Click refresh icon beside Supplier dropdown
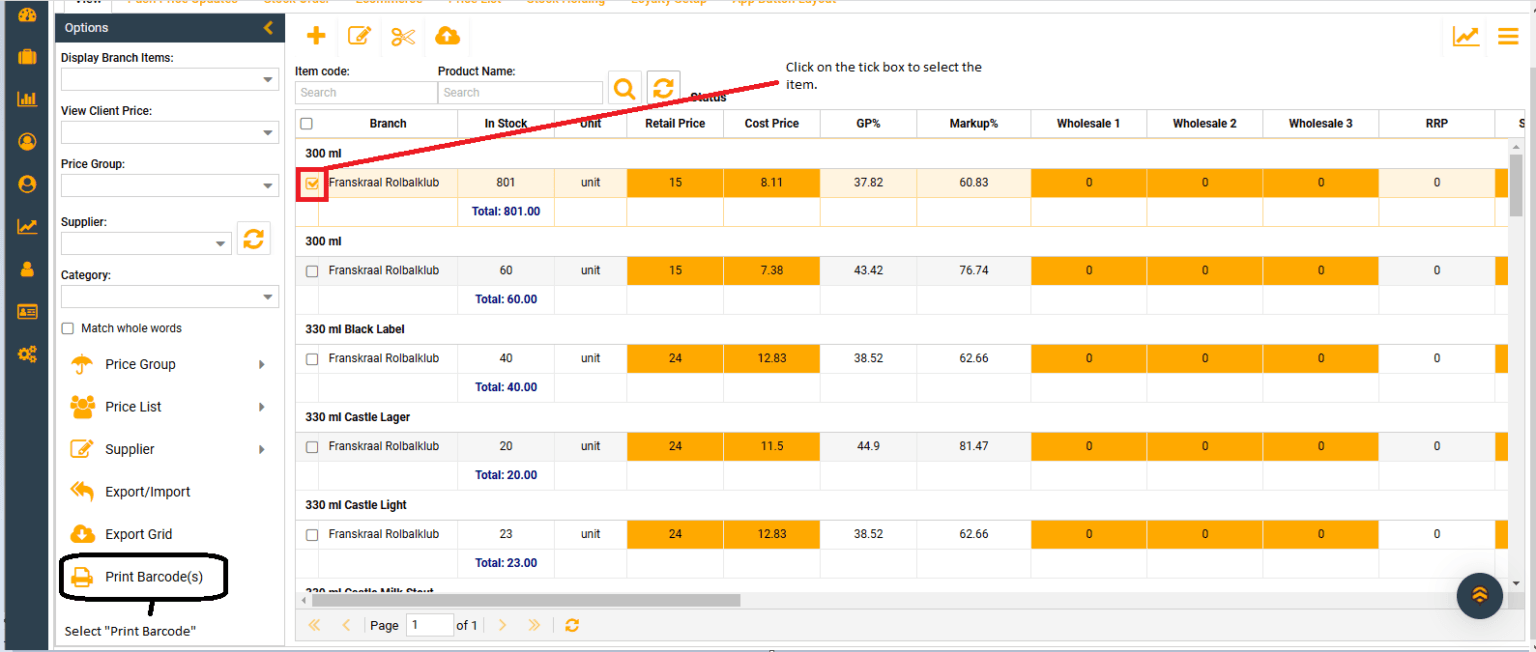Viewport: 1536px width, 652px height. pyautogui.click(x=254, y=238)
